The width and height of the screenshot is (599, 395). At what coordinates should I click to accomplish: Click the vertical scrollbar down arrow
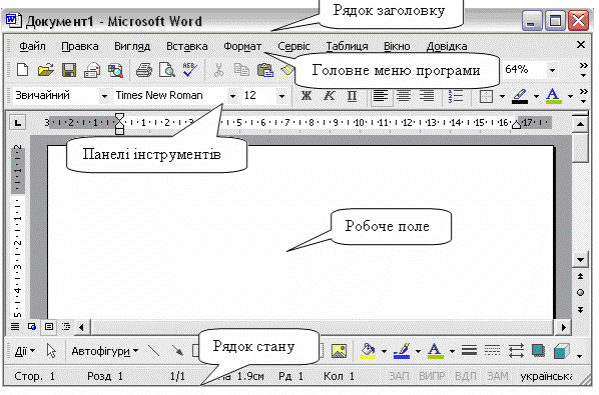(580, 260)
